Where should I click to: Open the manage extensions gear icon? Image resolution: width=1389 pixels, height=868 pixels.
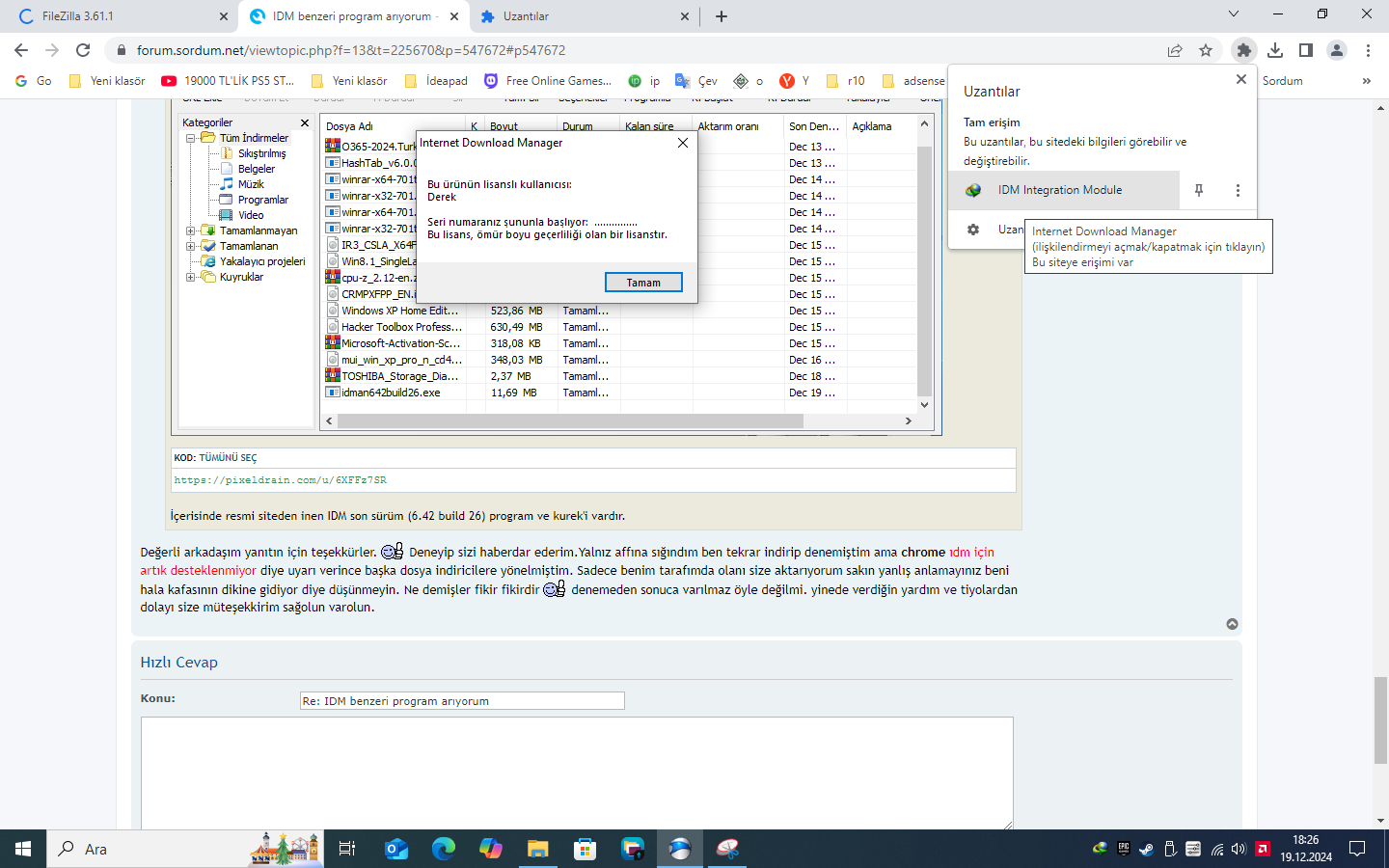(x=973, y=230)
